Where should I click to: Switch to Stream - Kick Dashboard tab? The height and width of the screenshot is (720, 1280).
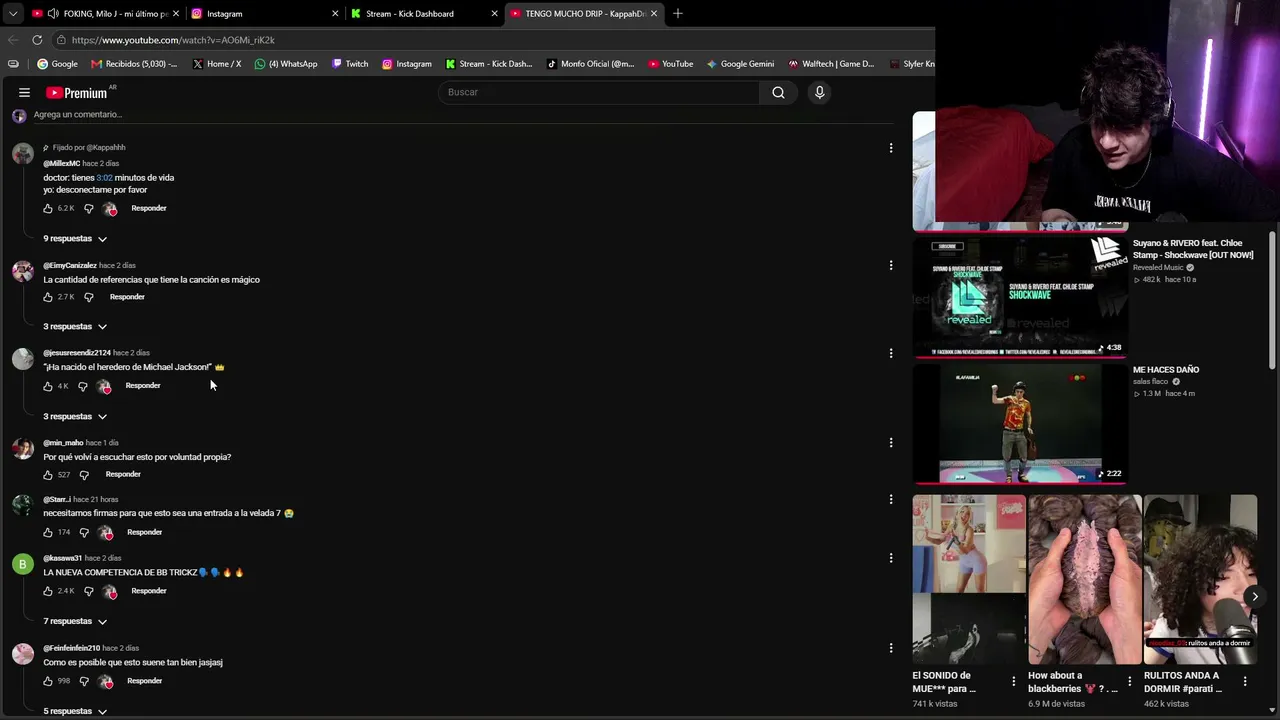pyautogui.click(x=424, y=14)
